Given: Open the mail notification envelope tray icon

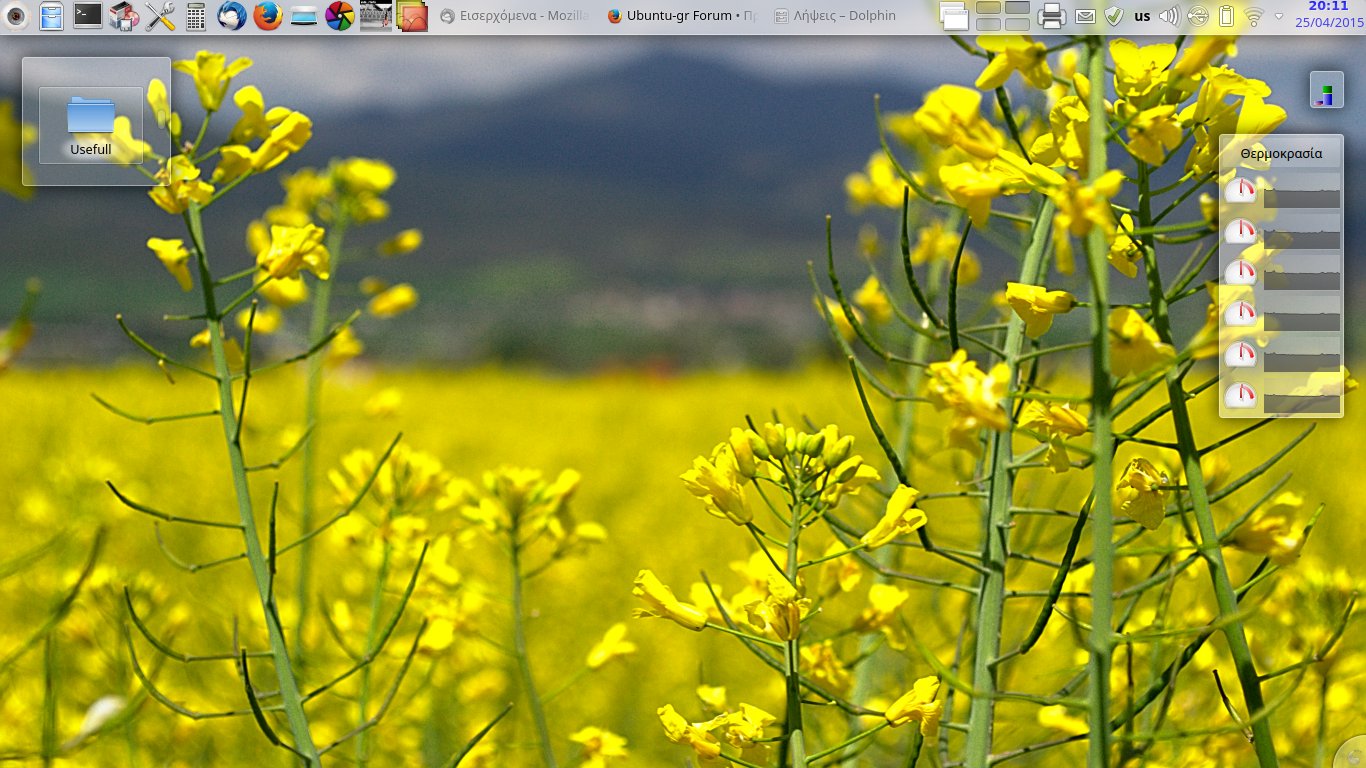Looking at the screenshot, I should (1085, 16).
